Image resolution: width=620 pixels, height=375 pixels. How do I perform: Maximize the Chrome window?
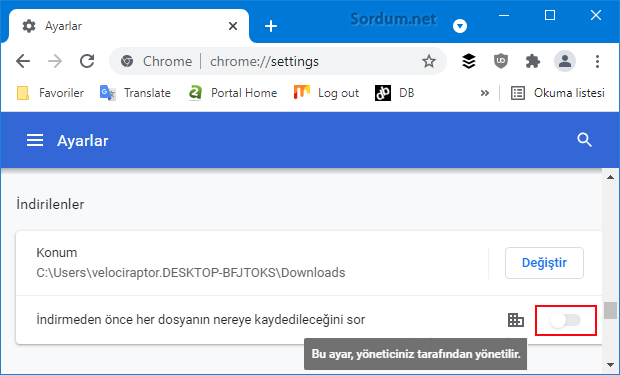pos(550,15)
